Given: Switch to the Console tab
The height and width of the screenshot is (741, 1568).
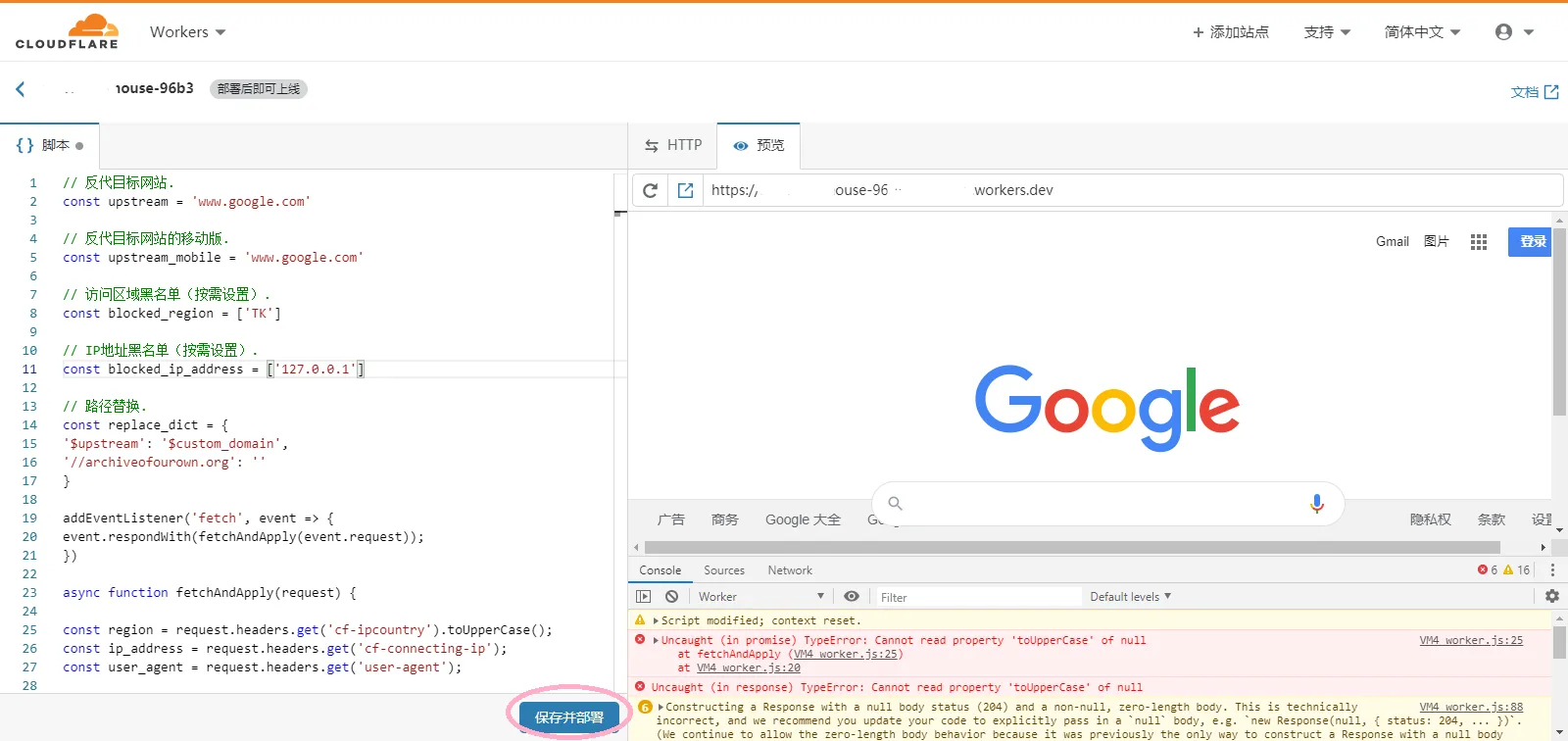Looking at the screenshot, I should [661, 569].
